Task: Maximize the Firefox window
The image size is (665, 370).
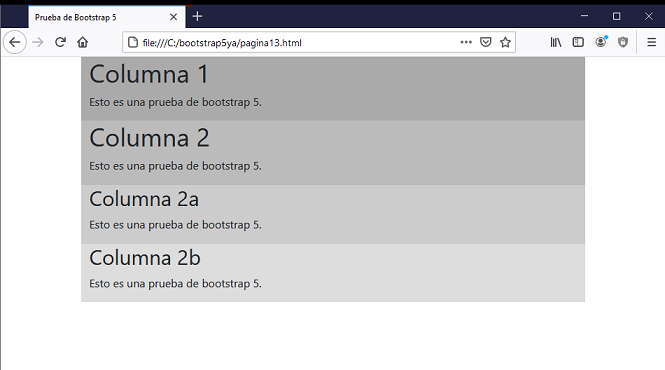Action: tap(617, 16)
